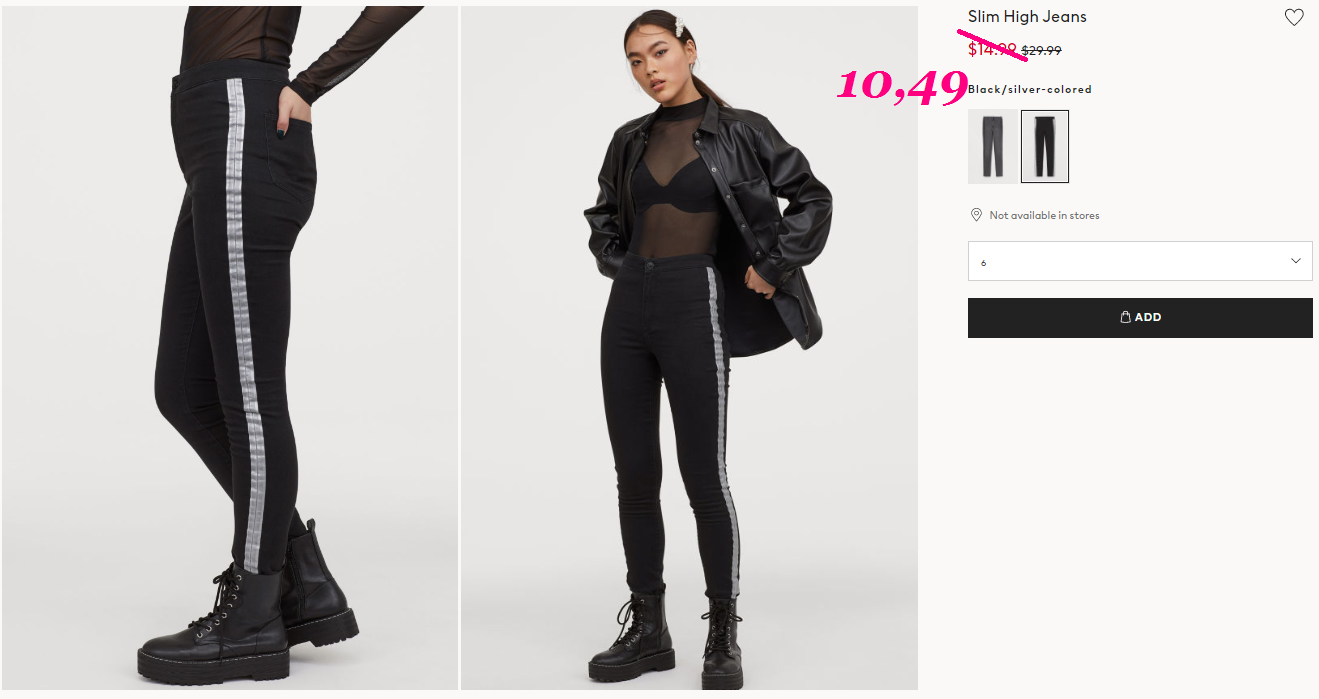Select the black/silver jeans color swatch
This screenshot has width=1319, height=699.
click(1045, 146)
